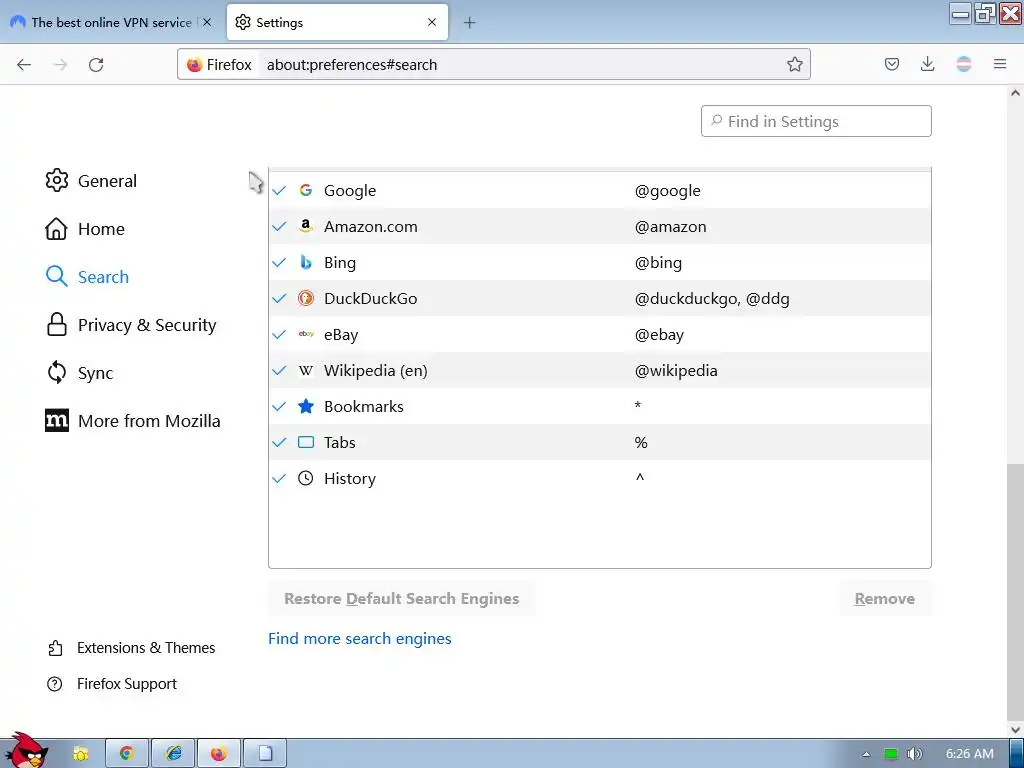Open a new tab with the plus button
Image resolution: width=1024 pixels, height=768 pixels.
469,23
